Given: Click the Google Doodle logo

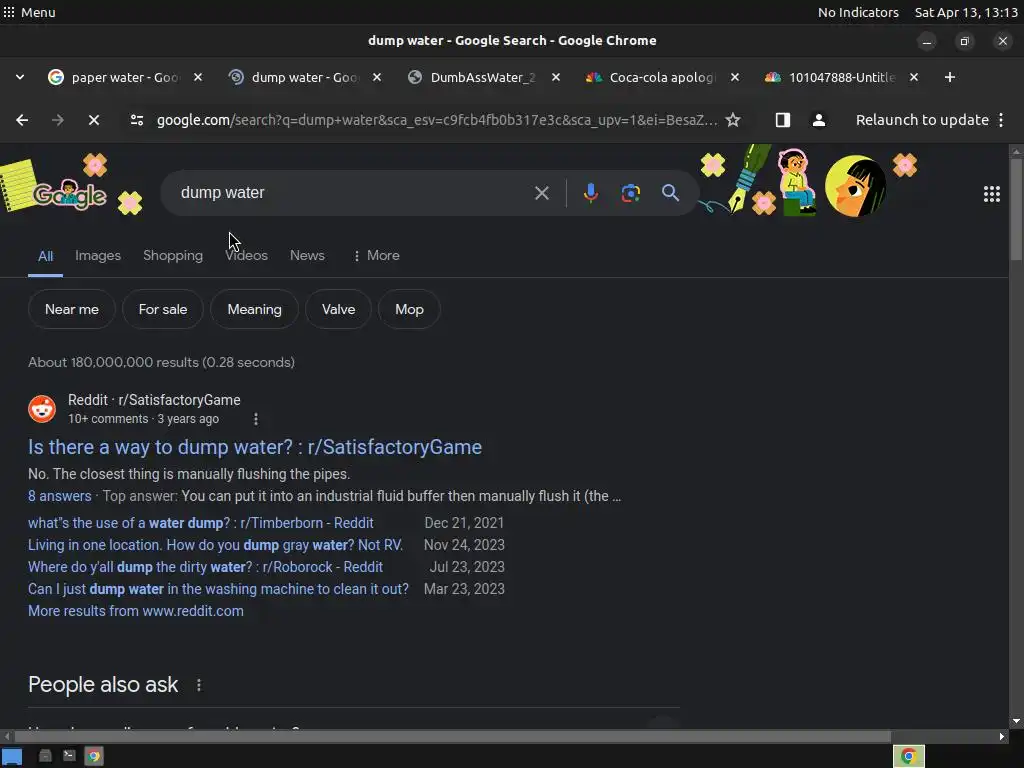Looking at the screenshot, I should (69, 194).
